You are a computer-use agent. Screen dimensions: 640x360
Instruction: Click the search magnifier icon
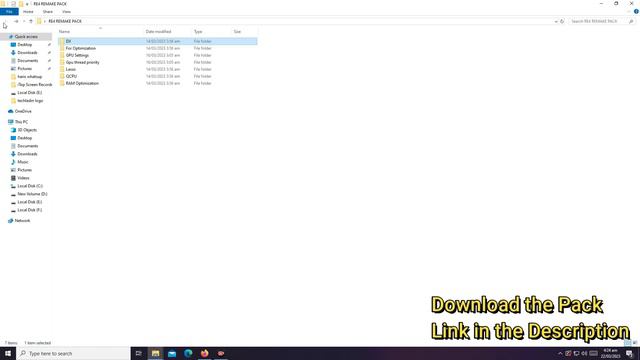coord(631,21)
